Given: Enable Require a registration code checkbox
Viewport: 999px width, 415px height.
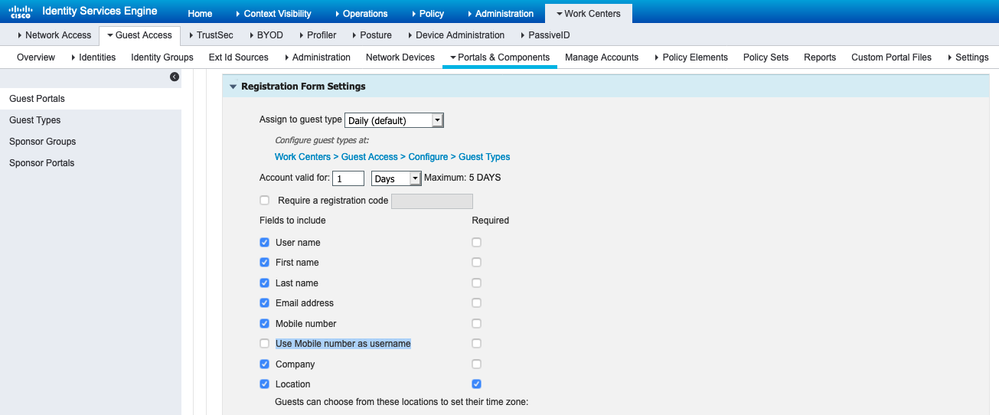Looking at the screenshot, I should pyautogui.click(x=264, y=200).
